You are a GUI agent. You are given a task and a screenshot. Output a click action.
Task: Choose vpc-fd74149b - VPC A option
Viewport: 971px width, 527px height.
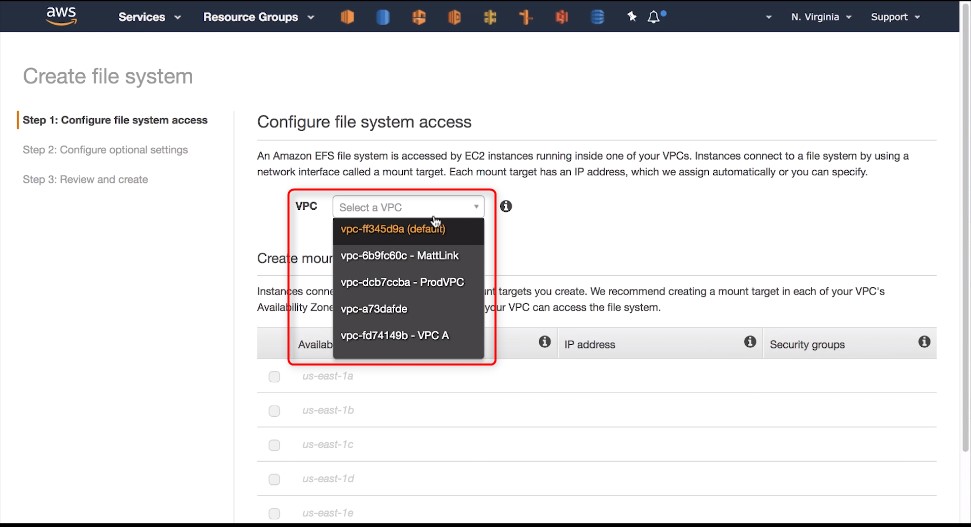tap(409, 335)
